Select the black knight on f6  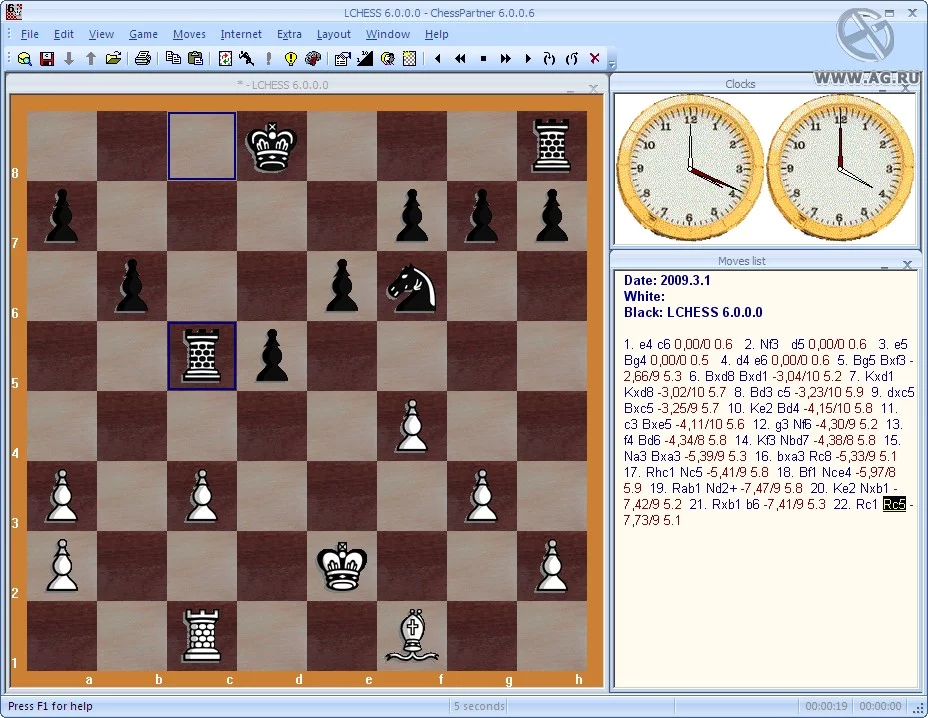point(411,286)
